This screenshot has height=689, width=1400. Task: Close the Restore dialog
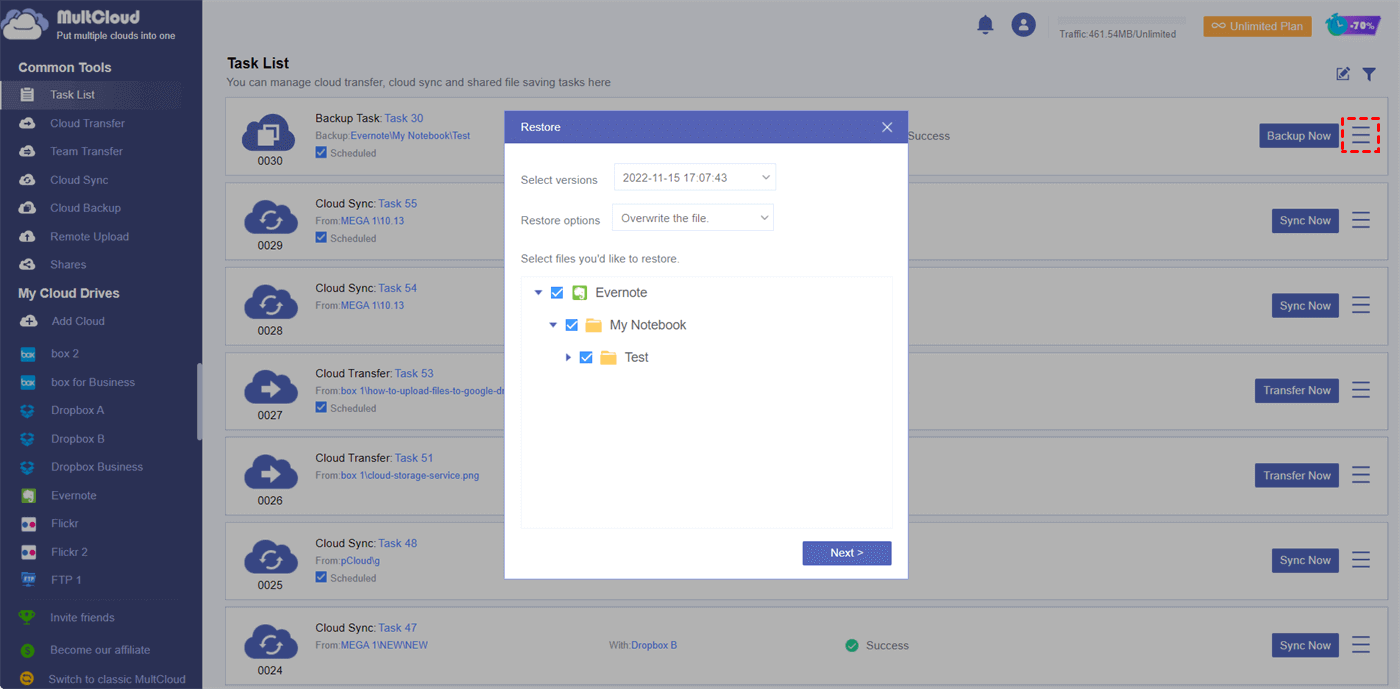point(887,127)
